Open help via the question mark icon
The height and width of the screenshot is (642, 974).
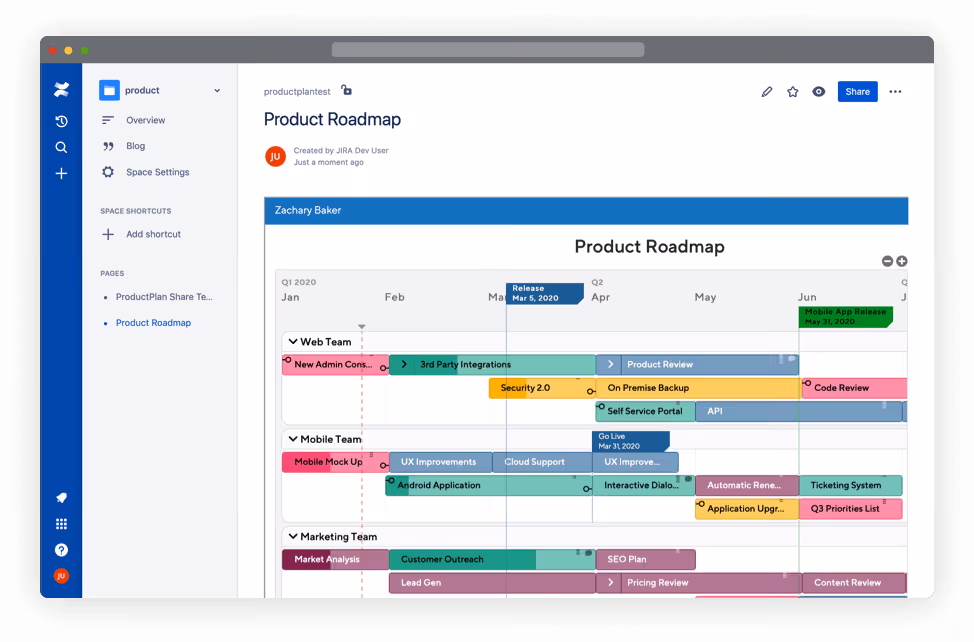point(61,549)
